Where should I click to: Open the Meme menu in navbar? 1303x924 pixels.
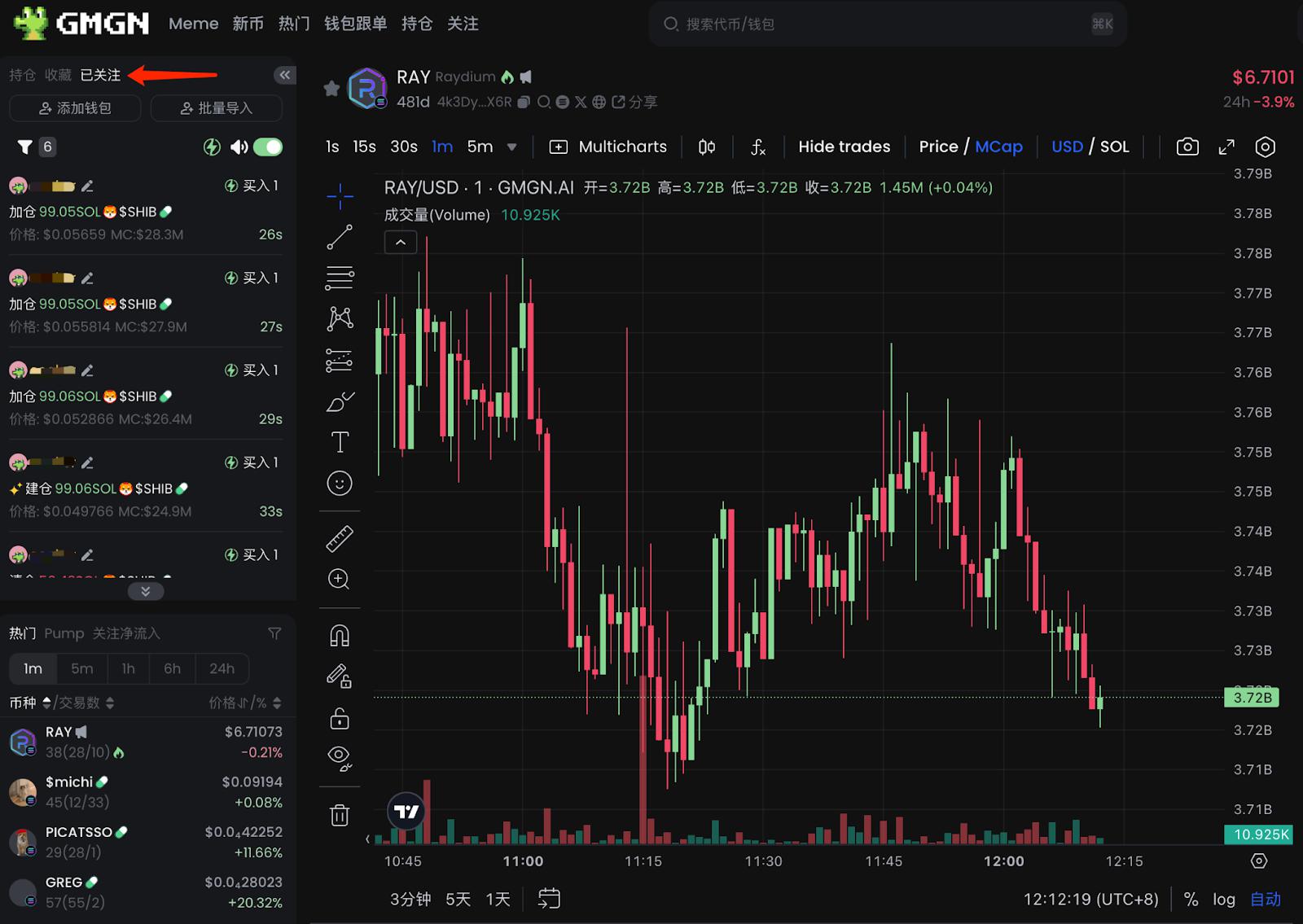(x=193, y=24)
